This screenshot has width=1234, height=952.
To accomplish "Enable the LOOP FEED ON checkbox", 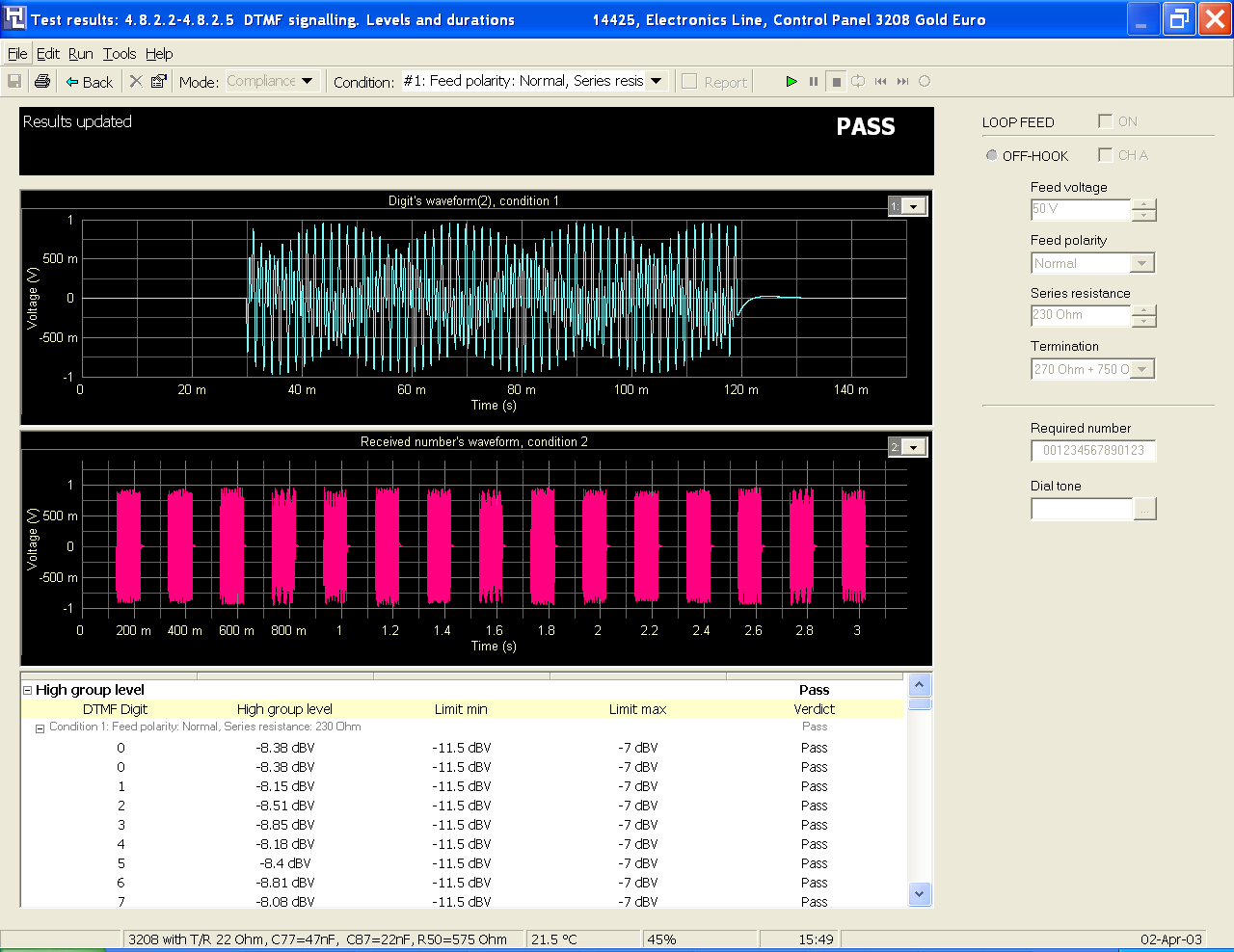I will pos(1105,121).
